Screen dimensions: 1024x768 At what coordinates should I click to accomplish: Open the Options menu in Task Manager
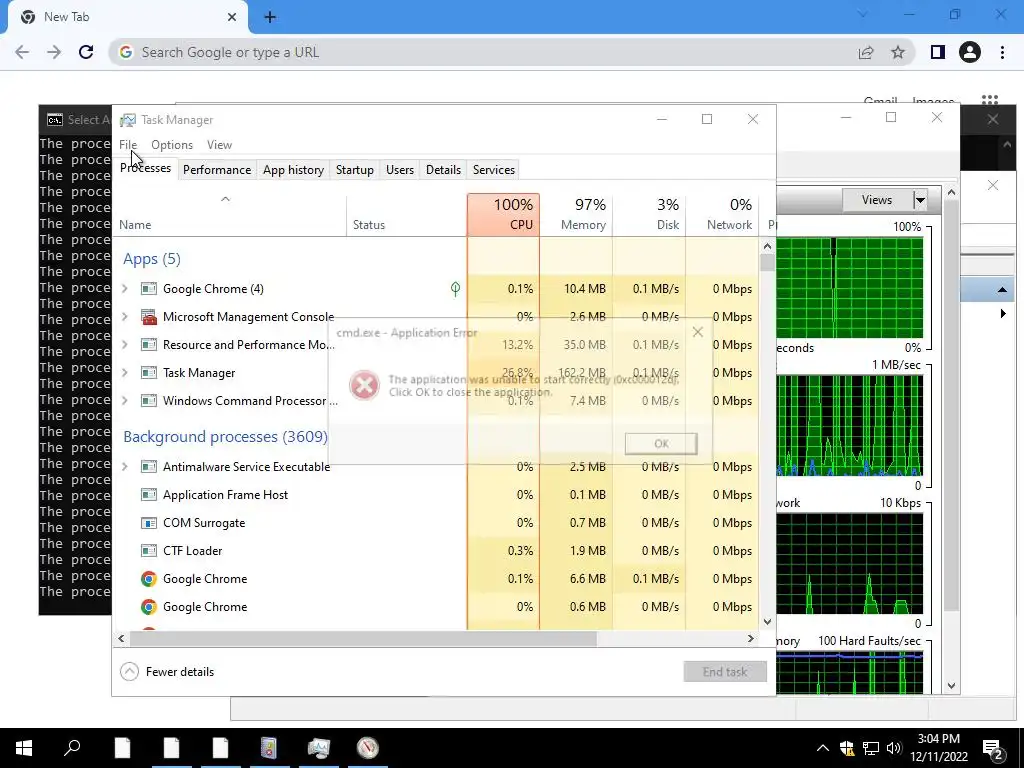point(172,145)
